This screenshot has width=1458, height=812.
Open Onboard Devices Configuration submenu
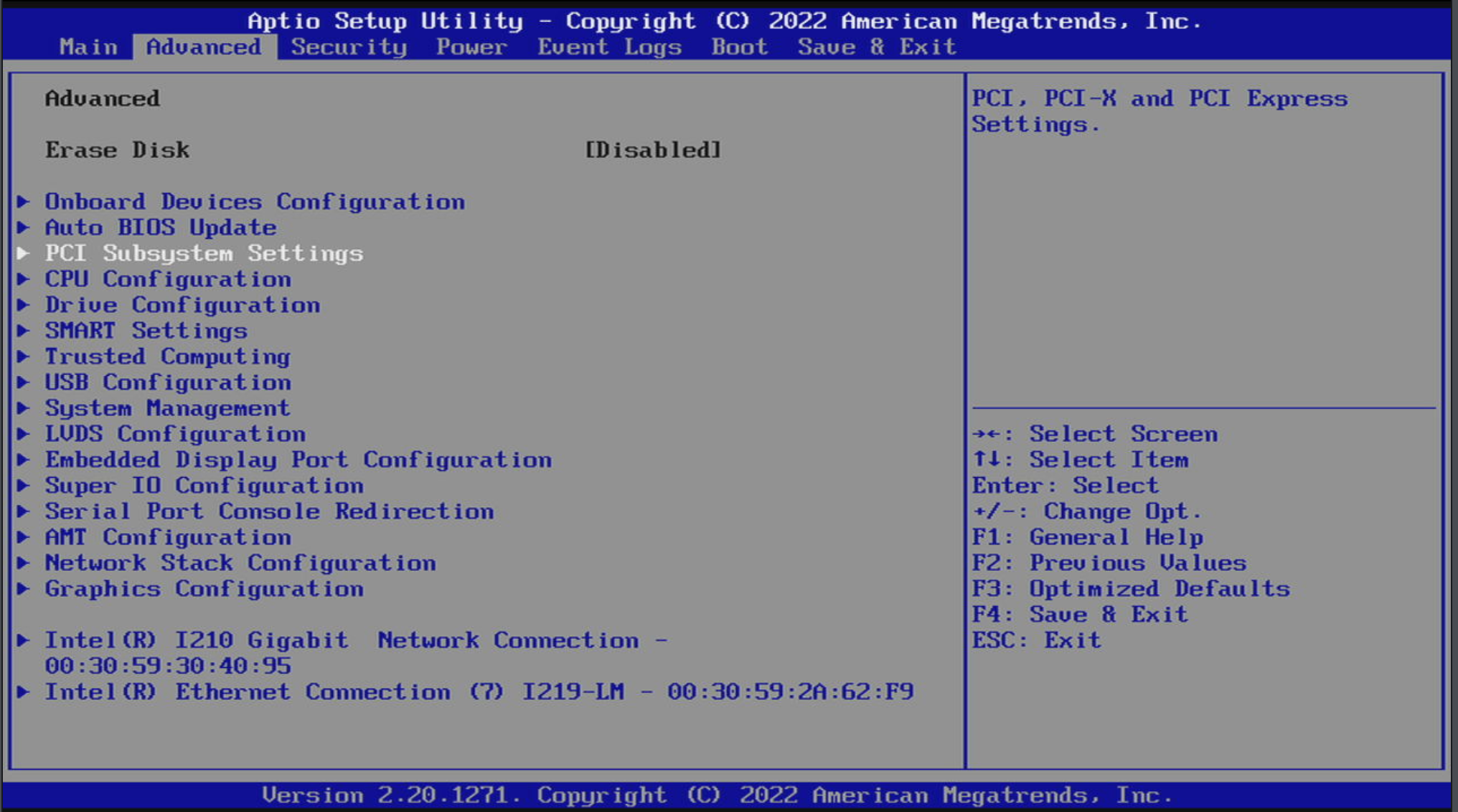[255, 202]
